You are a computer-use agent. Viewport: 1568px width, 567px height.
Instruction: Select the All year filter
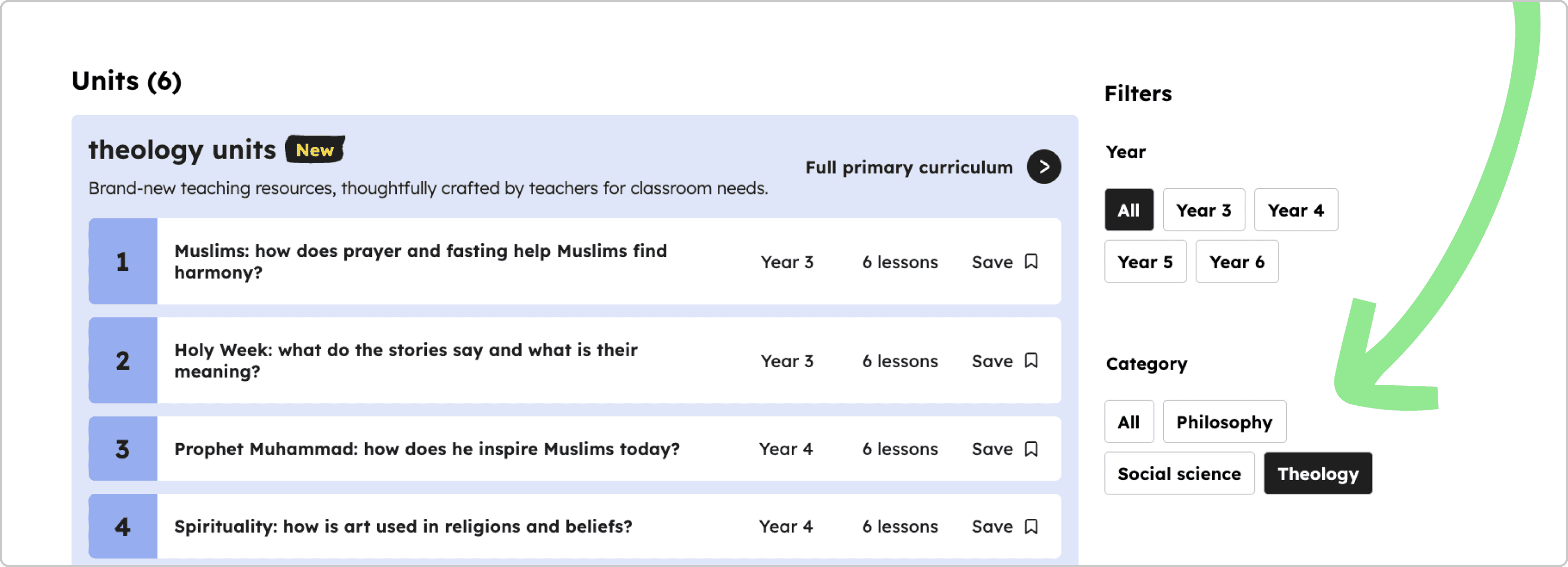(1128, 210)
